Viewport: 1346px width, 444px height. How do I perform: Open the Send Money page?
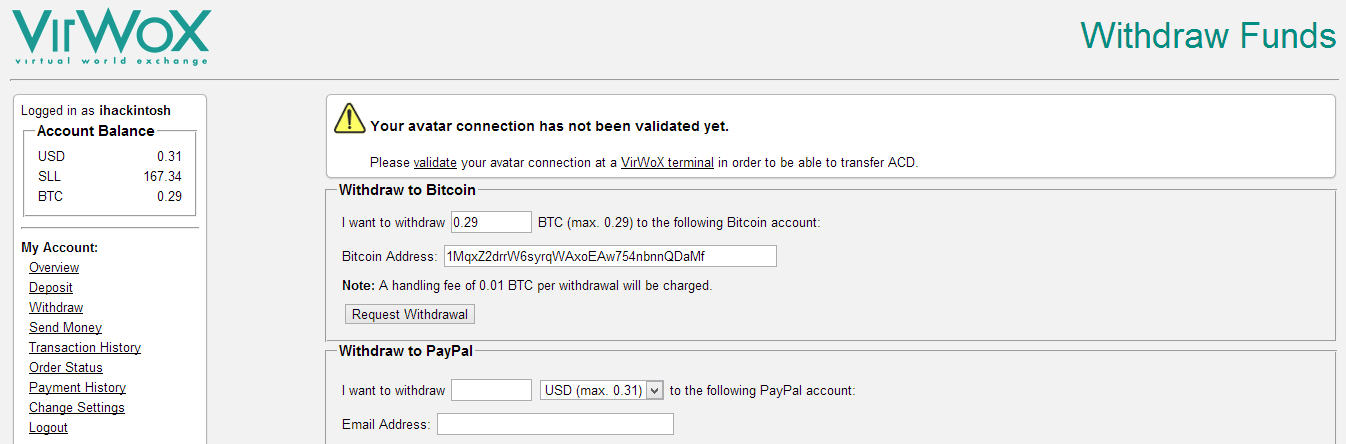pos(65,328)
